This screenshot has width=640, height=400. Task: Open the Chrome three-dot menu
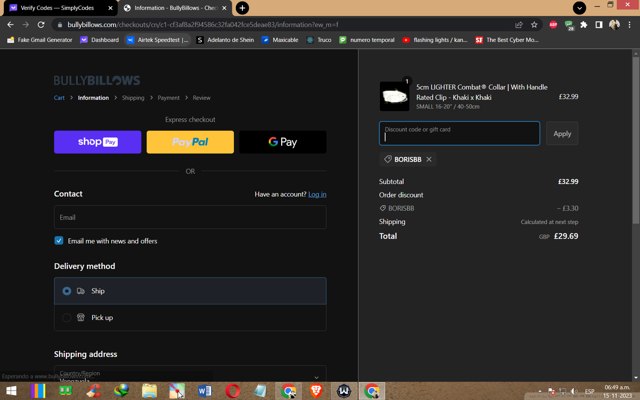tap(629, 25)
